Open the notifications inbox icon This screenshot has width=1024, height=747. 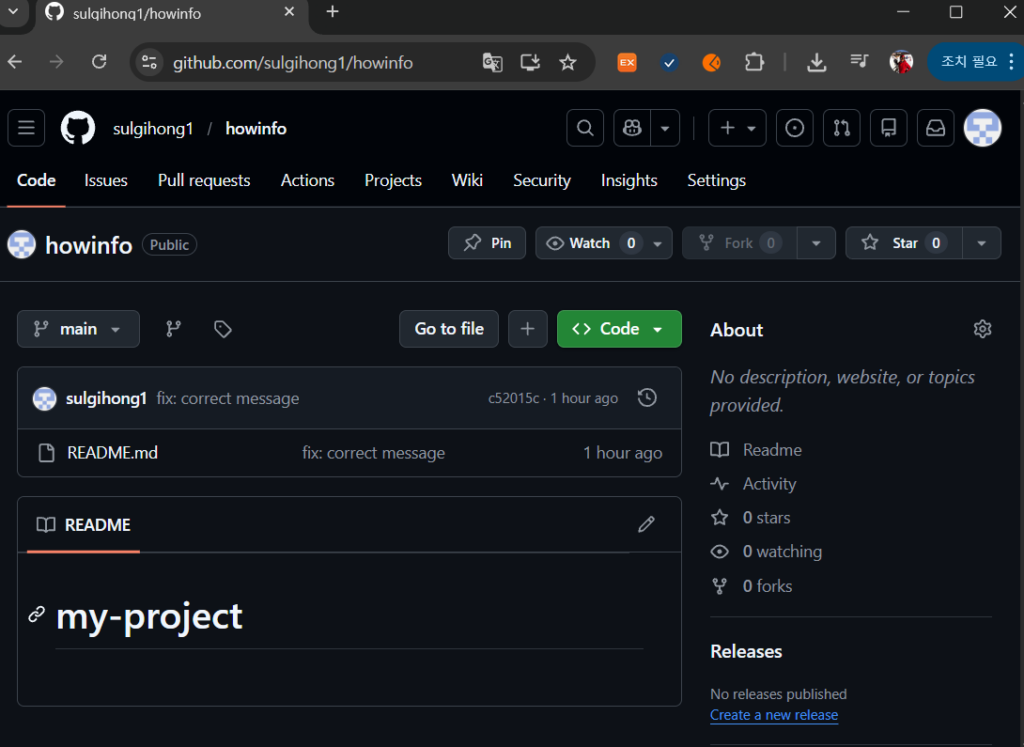935,128
